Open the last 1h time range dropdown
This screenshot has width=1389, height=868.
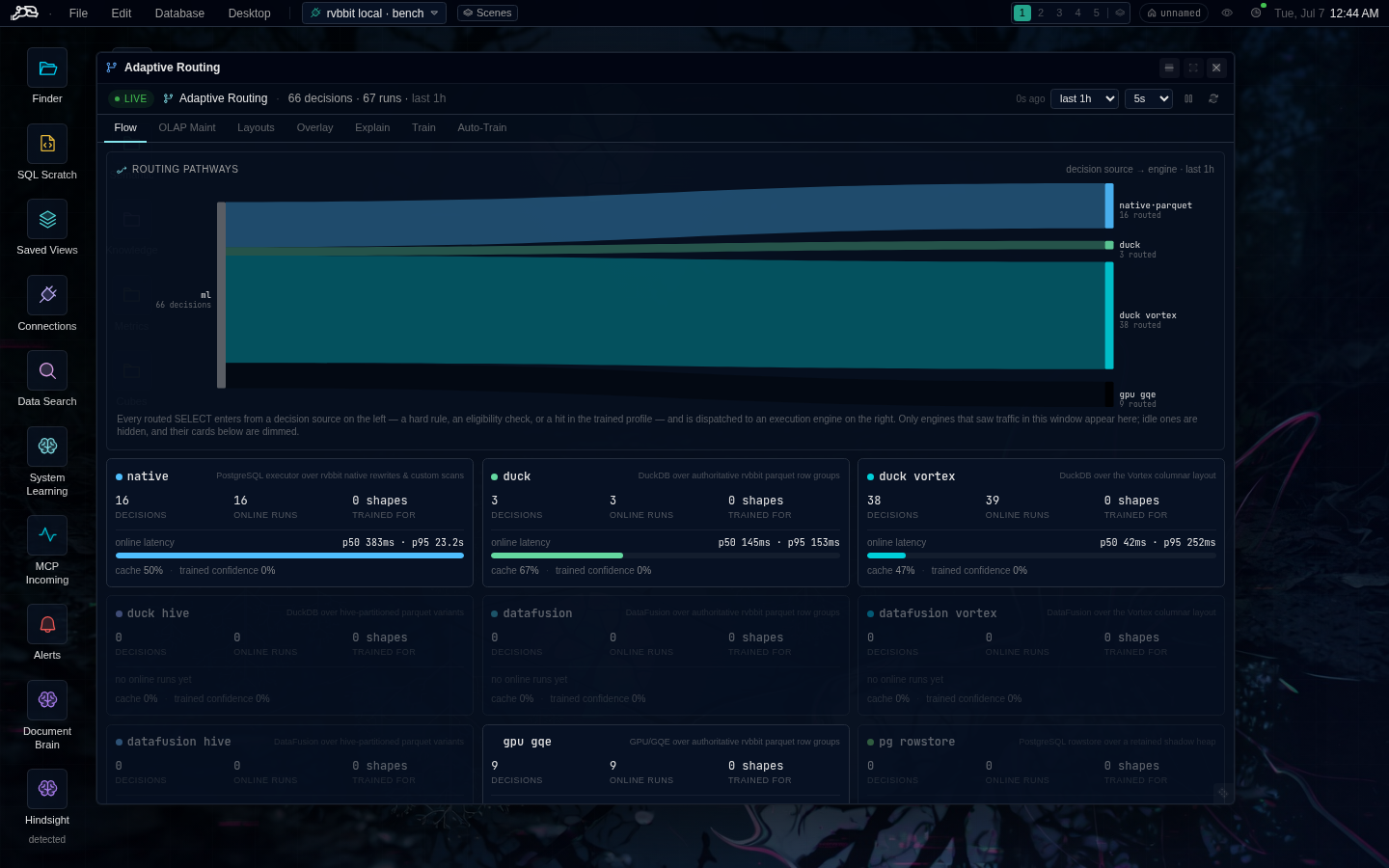1084,98
